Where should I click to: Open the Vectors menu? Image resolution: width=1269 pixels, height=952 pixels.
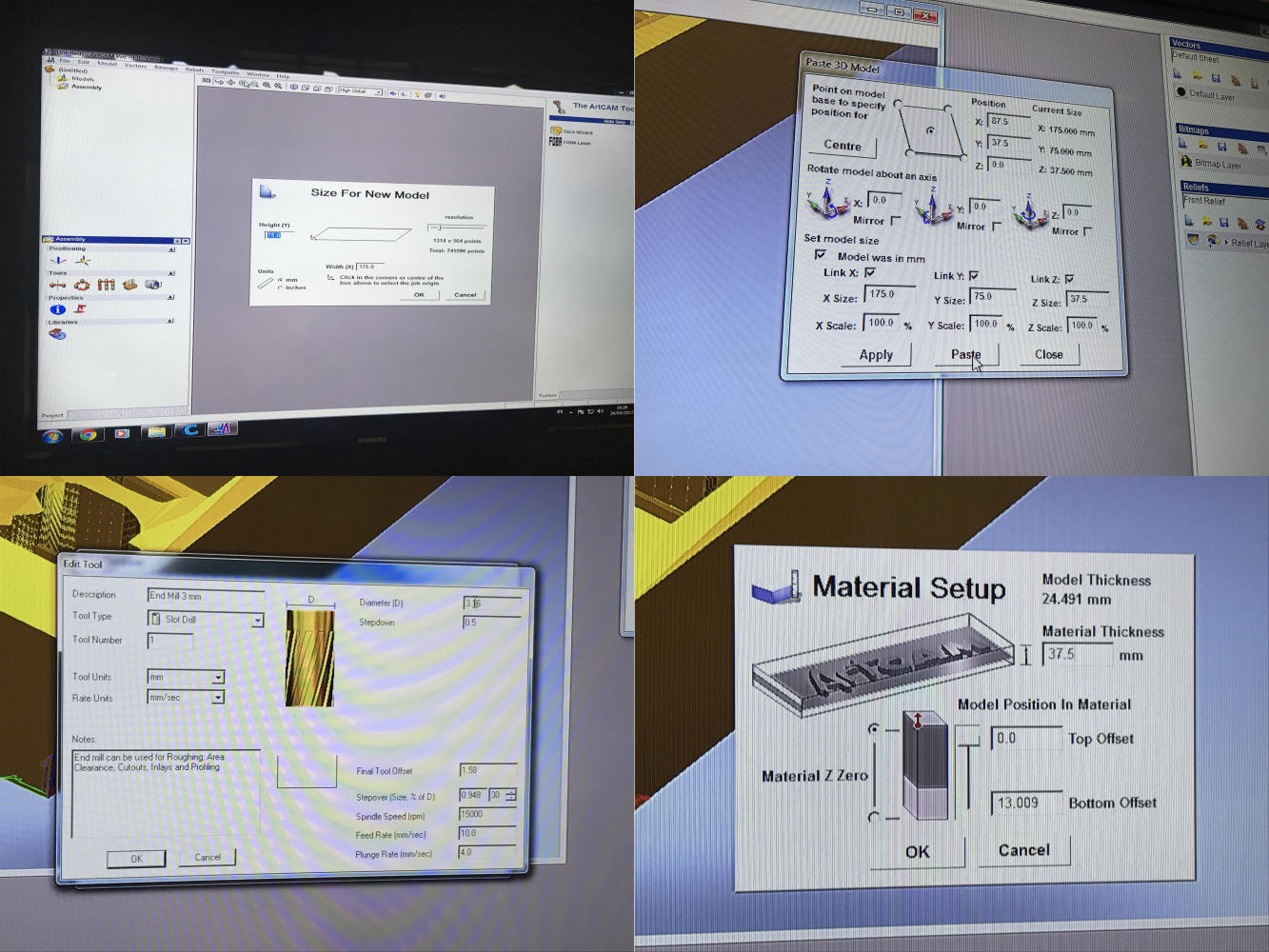135,66
